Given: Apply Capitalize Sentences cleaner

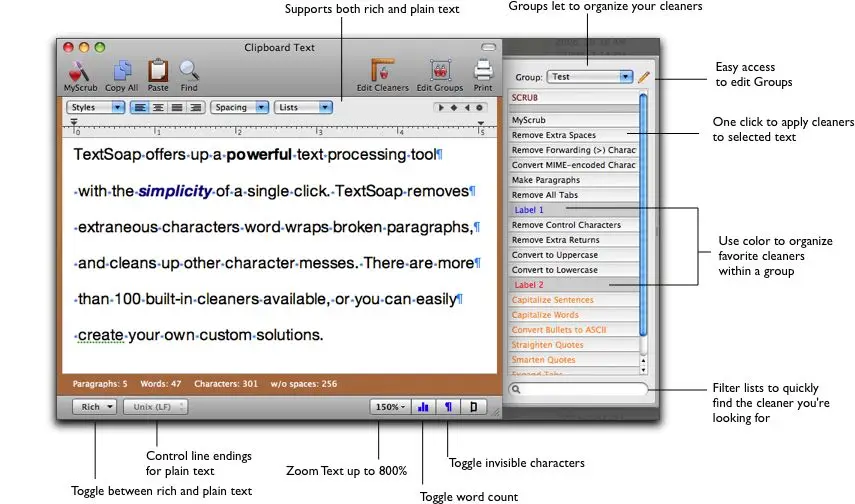Looking at the screenshot, I should pyautogui.click(x=574, y=300).
